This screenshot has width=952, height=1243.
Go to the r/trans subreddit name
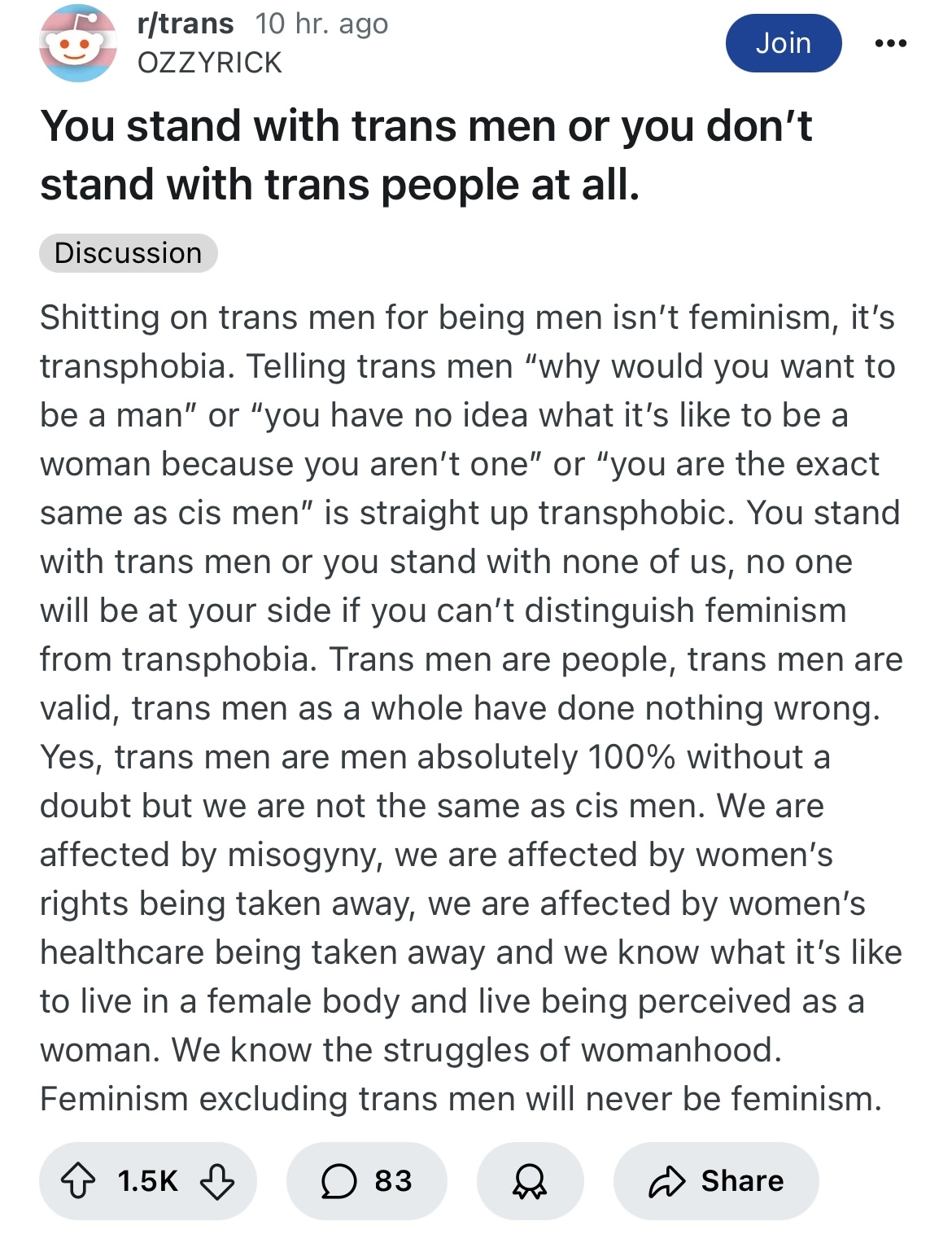186,24
